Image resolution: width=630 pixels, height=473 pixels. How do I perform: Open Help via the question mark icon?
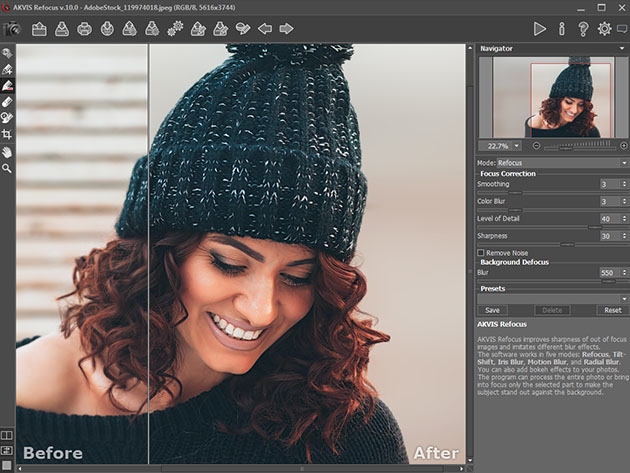[x=583, y=29]
